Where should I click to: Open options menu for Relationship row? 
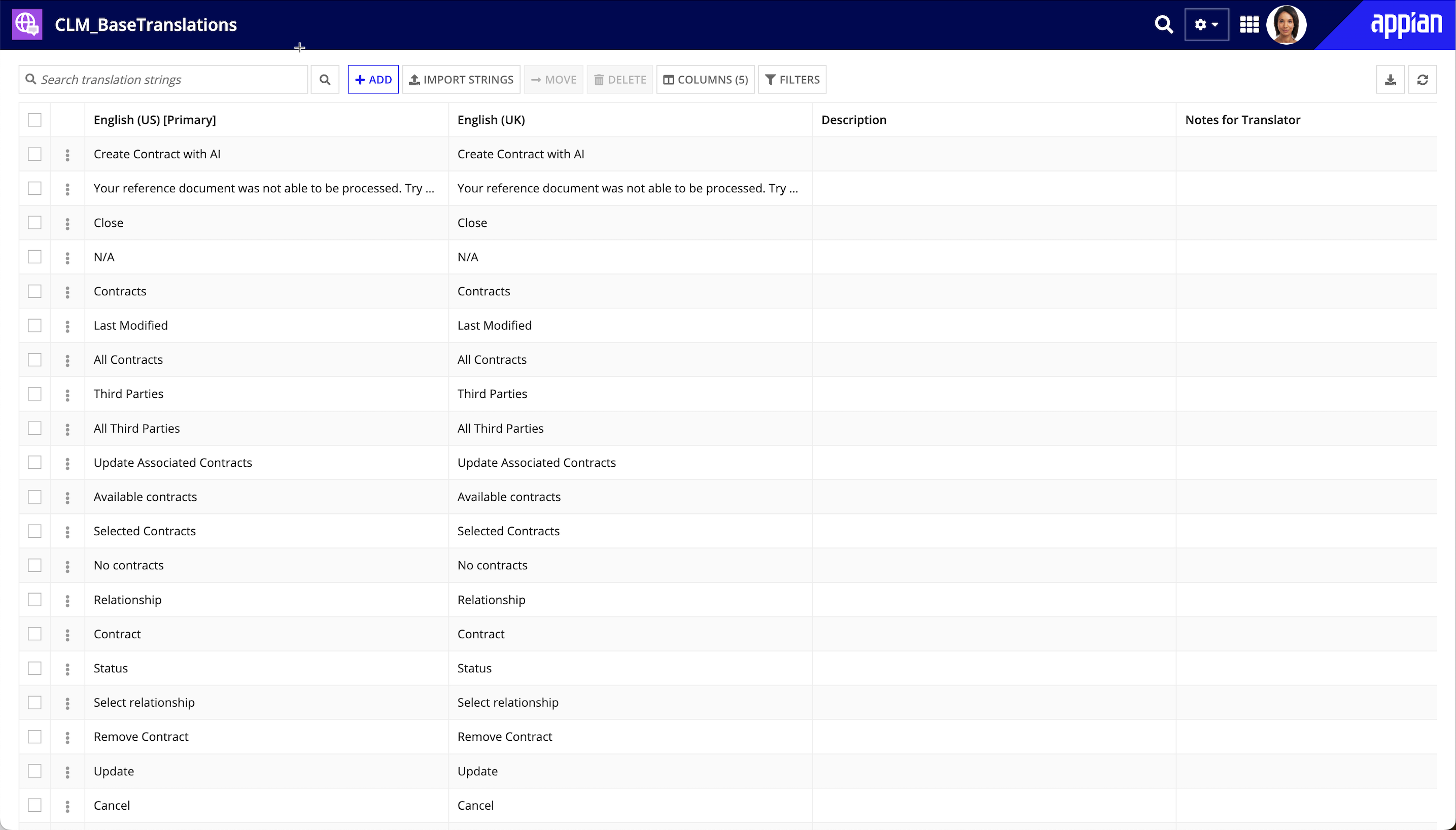(x=67, y=601)
